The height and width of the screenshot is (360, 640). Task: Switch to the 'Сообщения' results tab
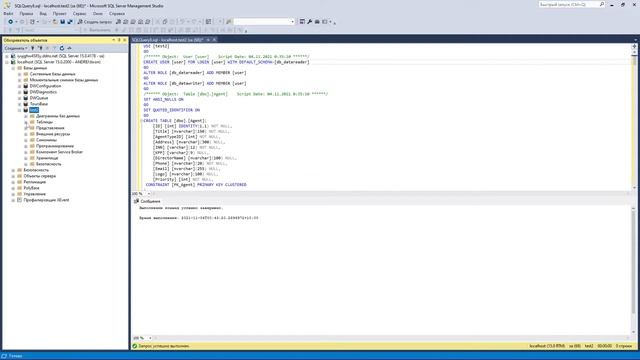[147, 201]
